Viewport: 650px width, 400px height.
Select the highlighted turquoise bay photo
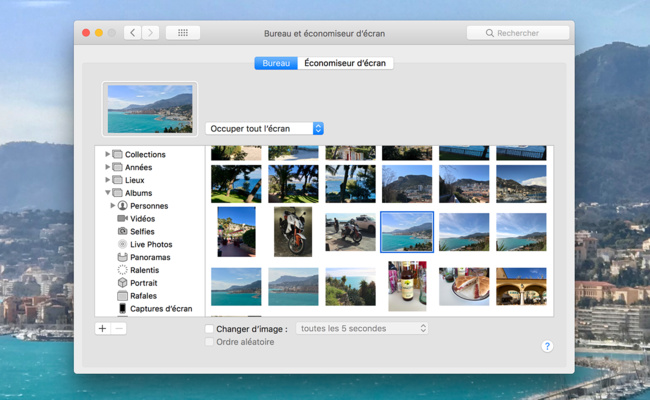click(x=407, y=232)
